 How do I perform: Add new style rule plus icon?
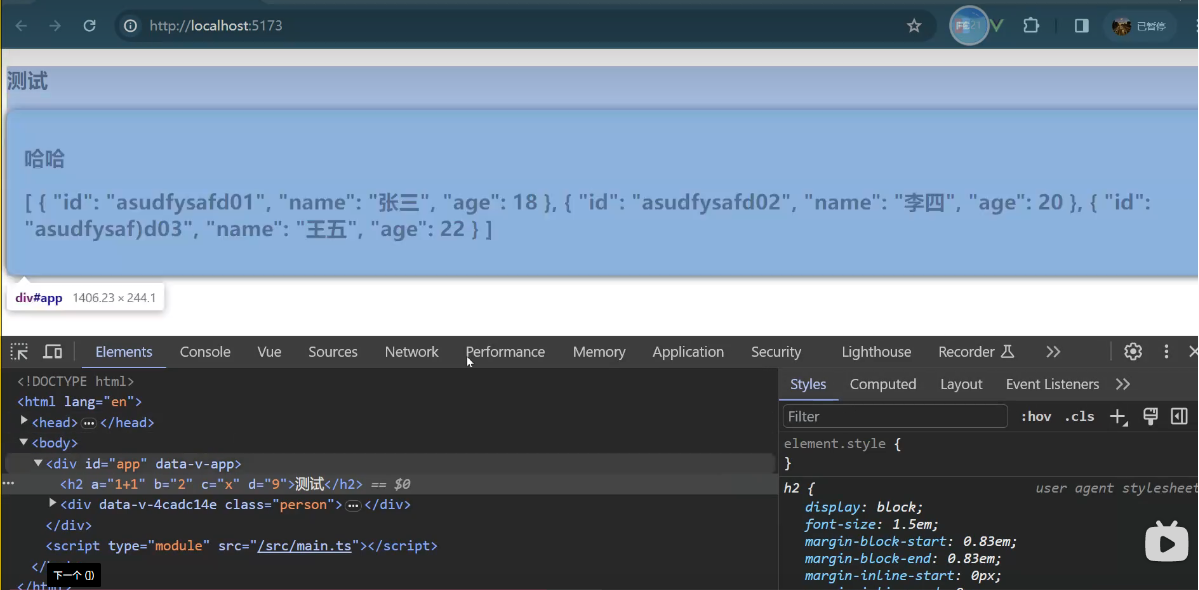click(x=1119, y=417)
